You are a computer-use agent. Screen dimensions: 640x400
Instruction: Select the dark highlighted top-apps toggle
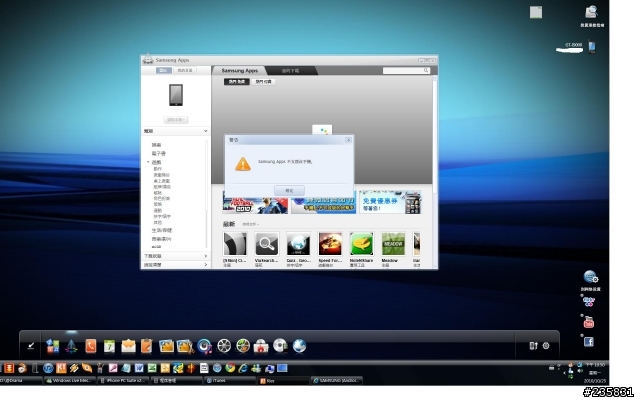237,82
